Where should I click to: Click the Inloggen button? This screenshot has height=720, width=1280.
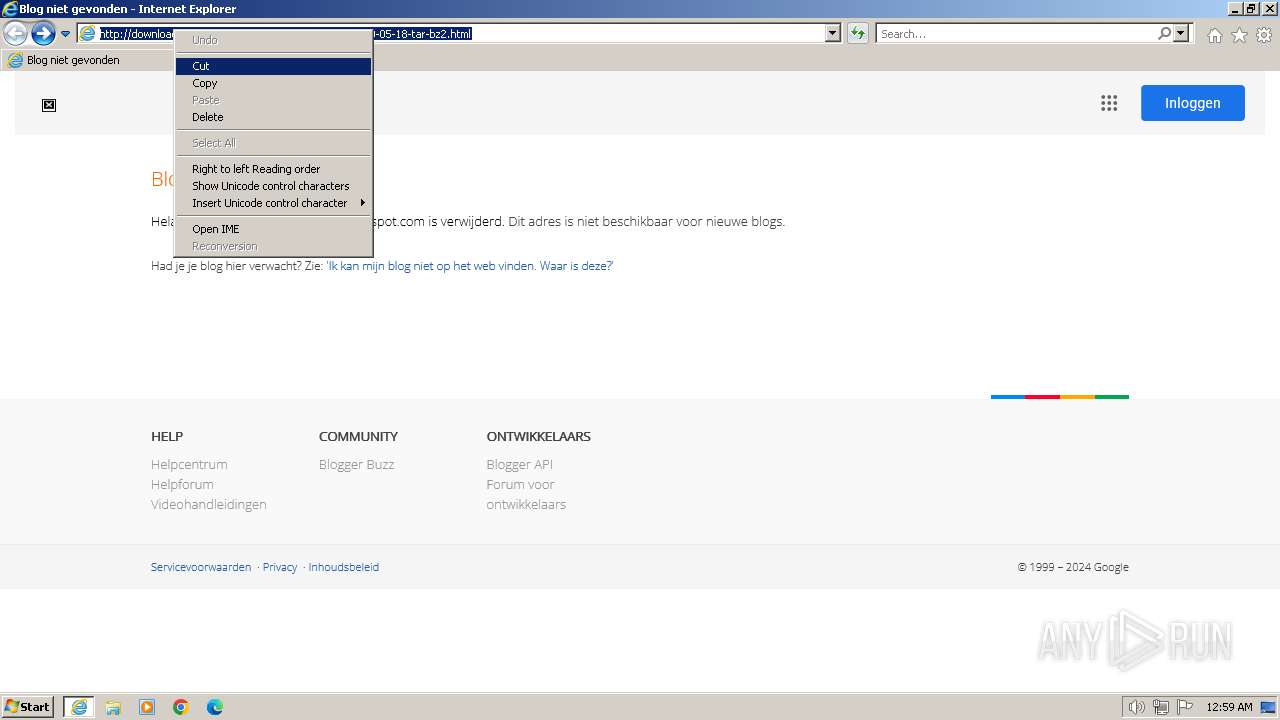[x=1193, y=103]
